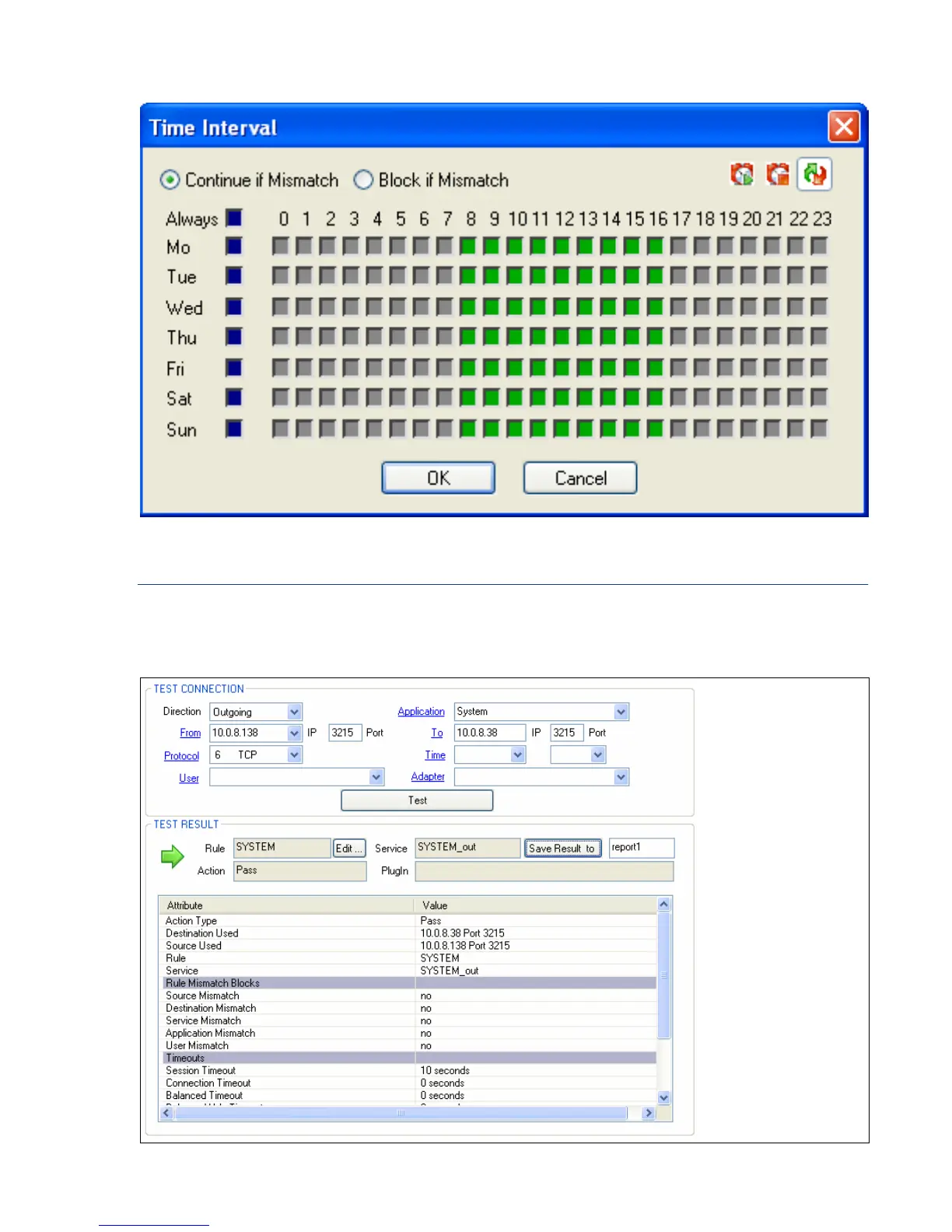This screenshot has height=1232, width=952.
Task: Toggle Saturday hour 7 gray cell
Action: coord(444,398)
